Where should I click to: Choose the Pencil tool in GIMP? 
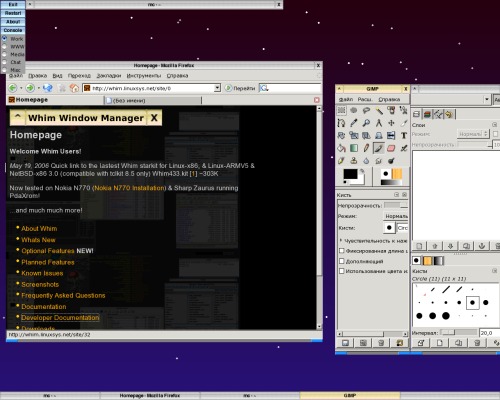(366, 148)
